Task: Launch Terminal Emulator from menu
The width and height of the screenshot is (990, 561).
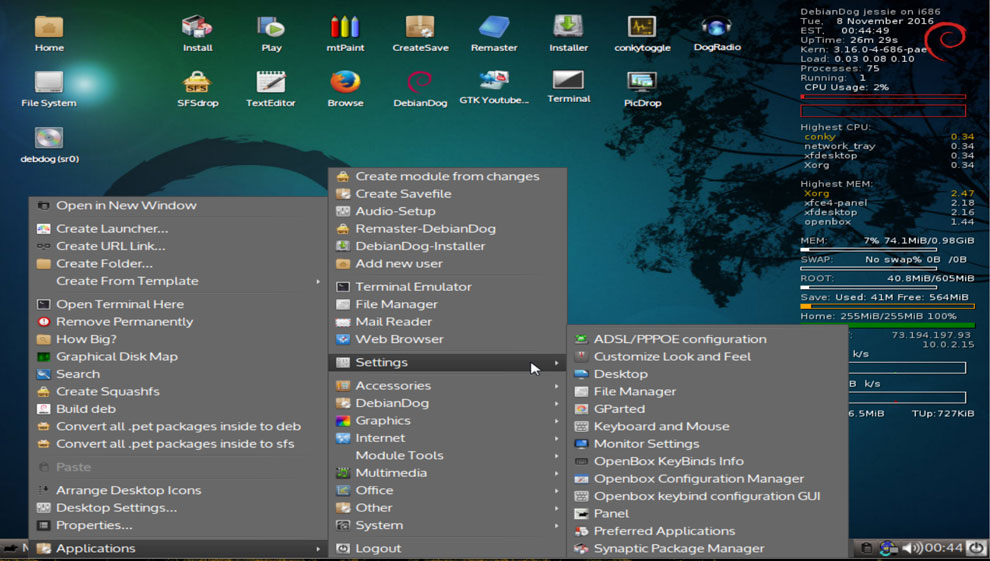Action: pos(448,287)
